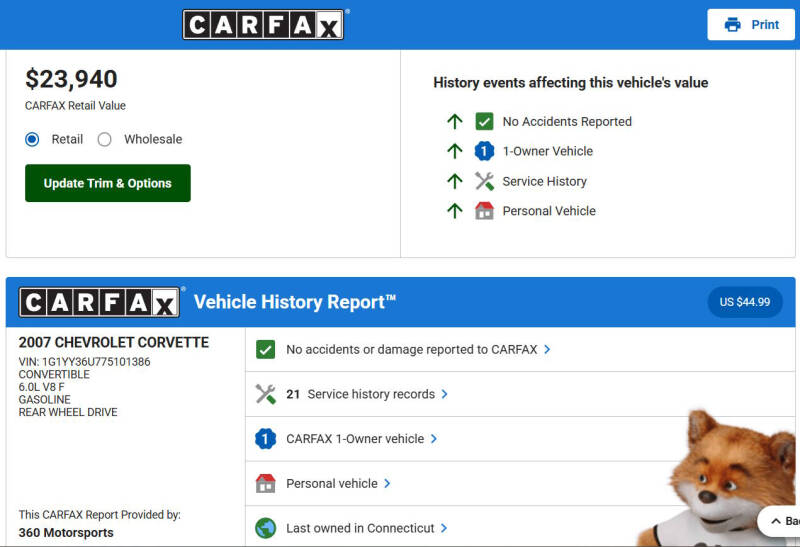The width and height of the screenshot is (800, 547).
Task: Click the house icon next to Personal Vehicle
Action: [x=484, y=211]
